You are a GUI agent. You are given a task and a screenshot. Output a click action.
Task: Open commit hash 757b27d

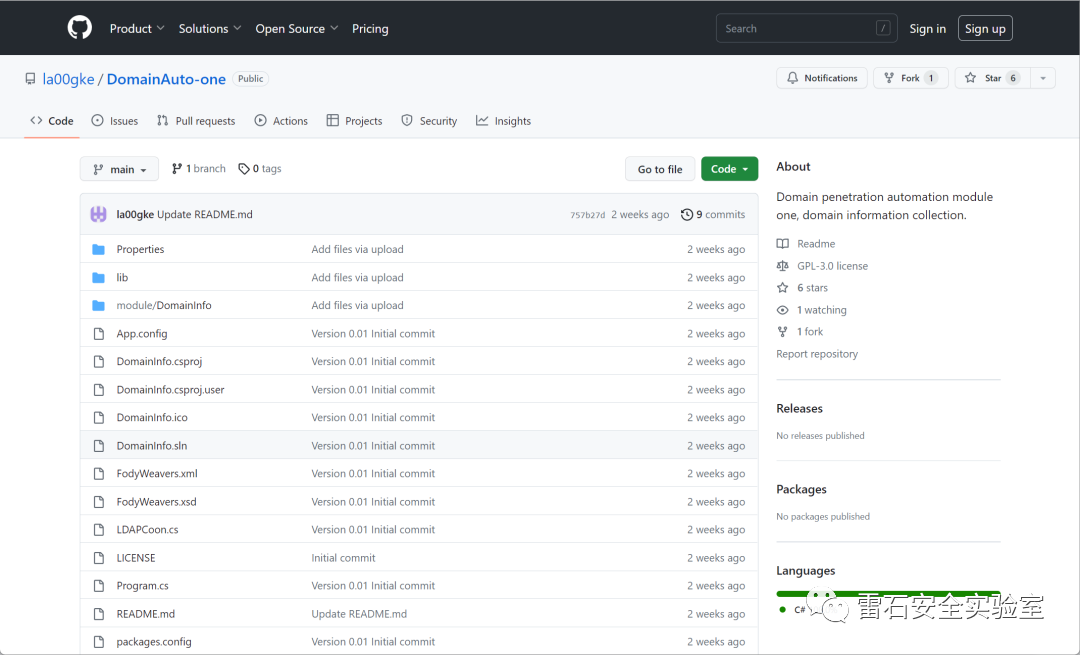click(x=588, y=215)
